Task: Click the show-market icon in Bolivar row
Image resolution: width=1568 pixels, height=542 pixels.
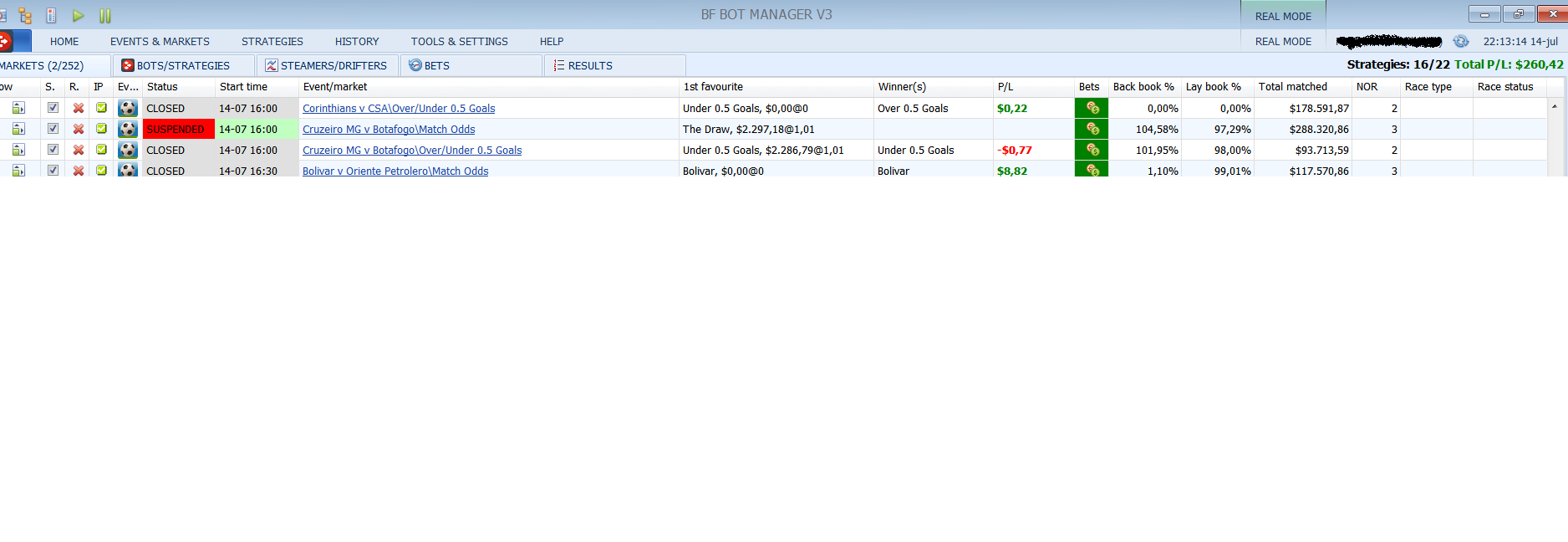Action: click(18, 170)
